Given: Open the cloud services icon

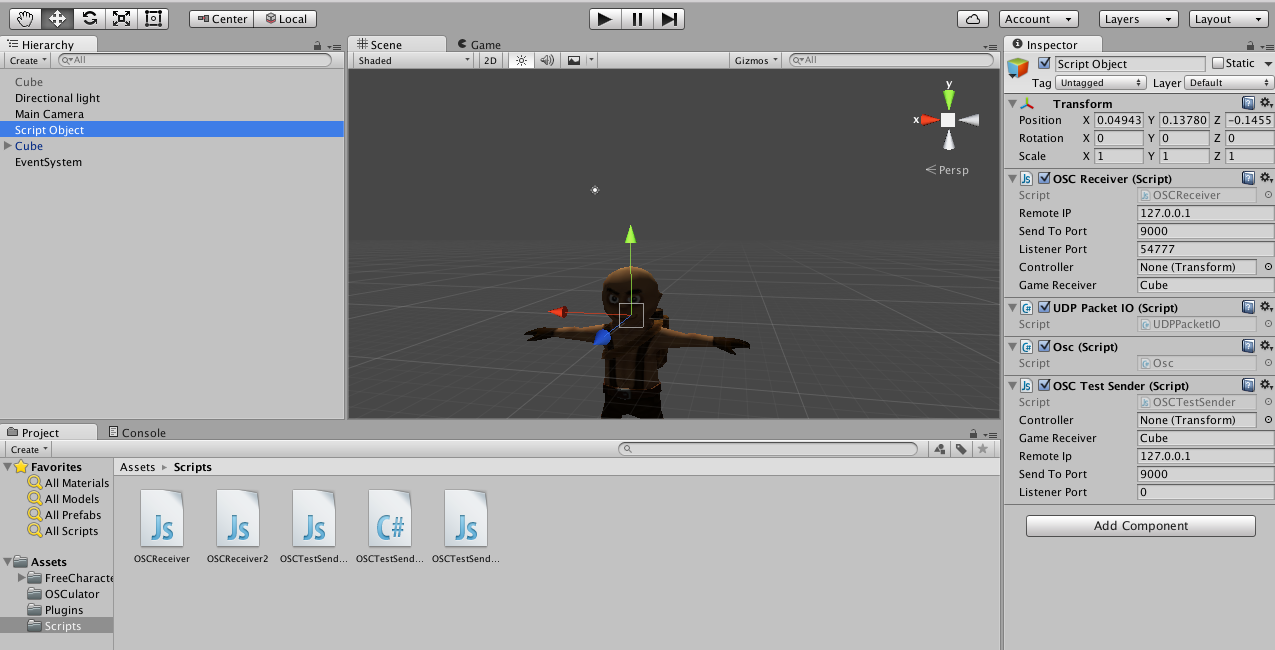Looking at the screenshot, I should (x=973, y=19).
